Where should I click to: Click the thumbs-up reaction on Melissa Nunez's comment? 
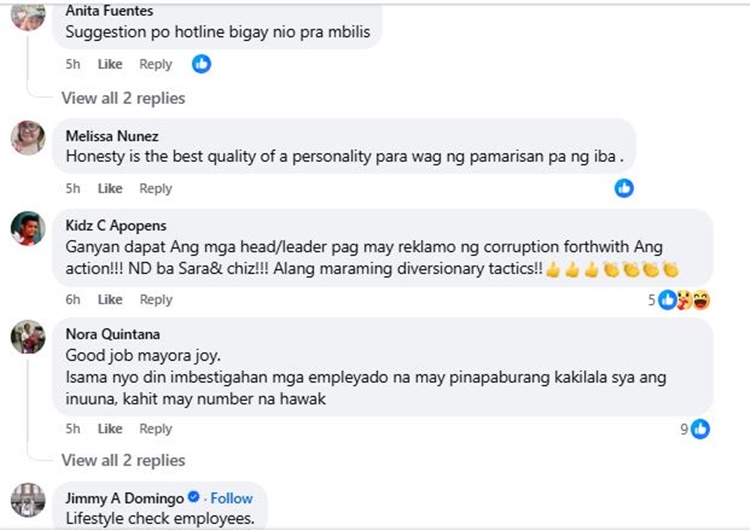pyautogui.click(x=624, y=188)
